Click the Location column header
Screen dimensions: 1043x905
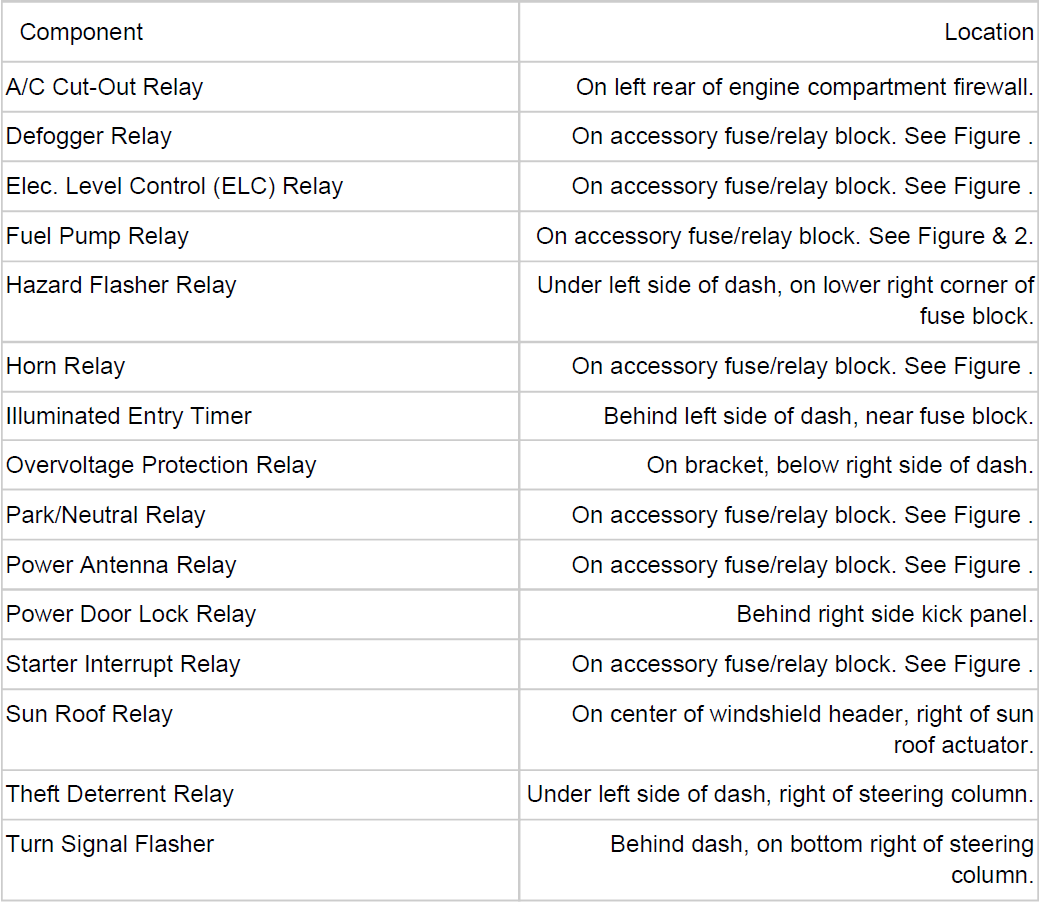pyautogui.click(x=988, y=32)
